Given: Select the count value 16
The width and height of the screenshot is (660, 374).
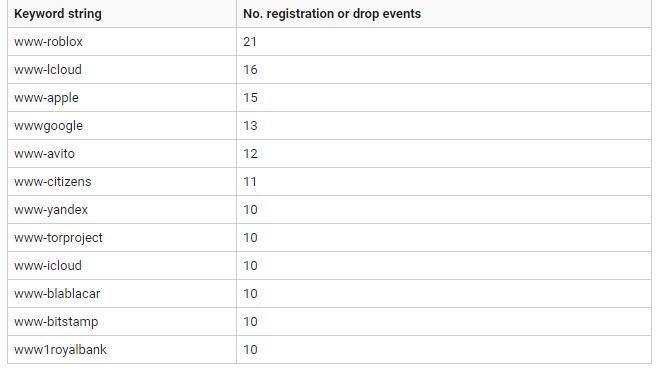Looking at the screenshot, I should point(250,69).
